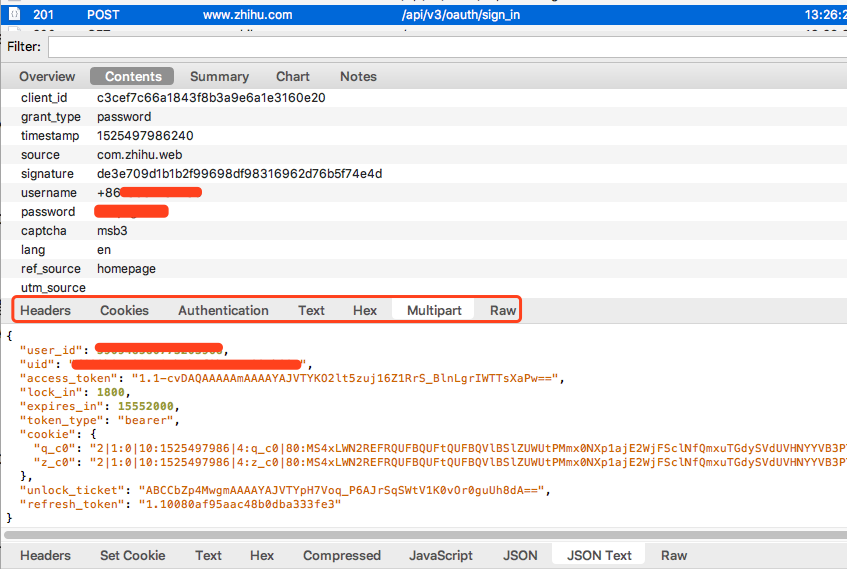Open request Cookies tab
The height and width of the screenshot is (569, 847).
coord(124,311)
